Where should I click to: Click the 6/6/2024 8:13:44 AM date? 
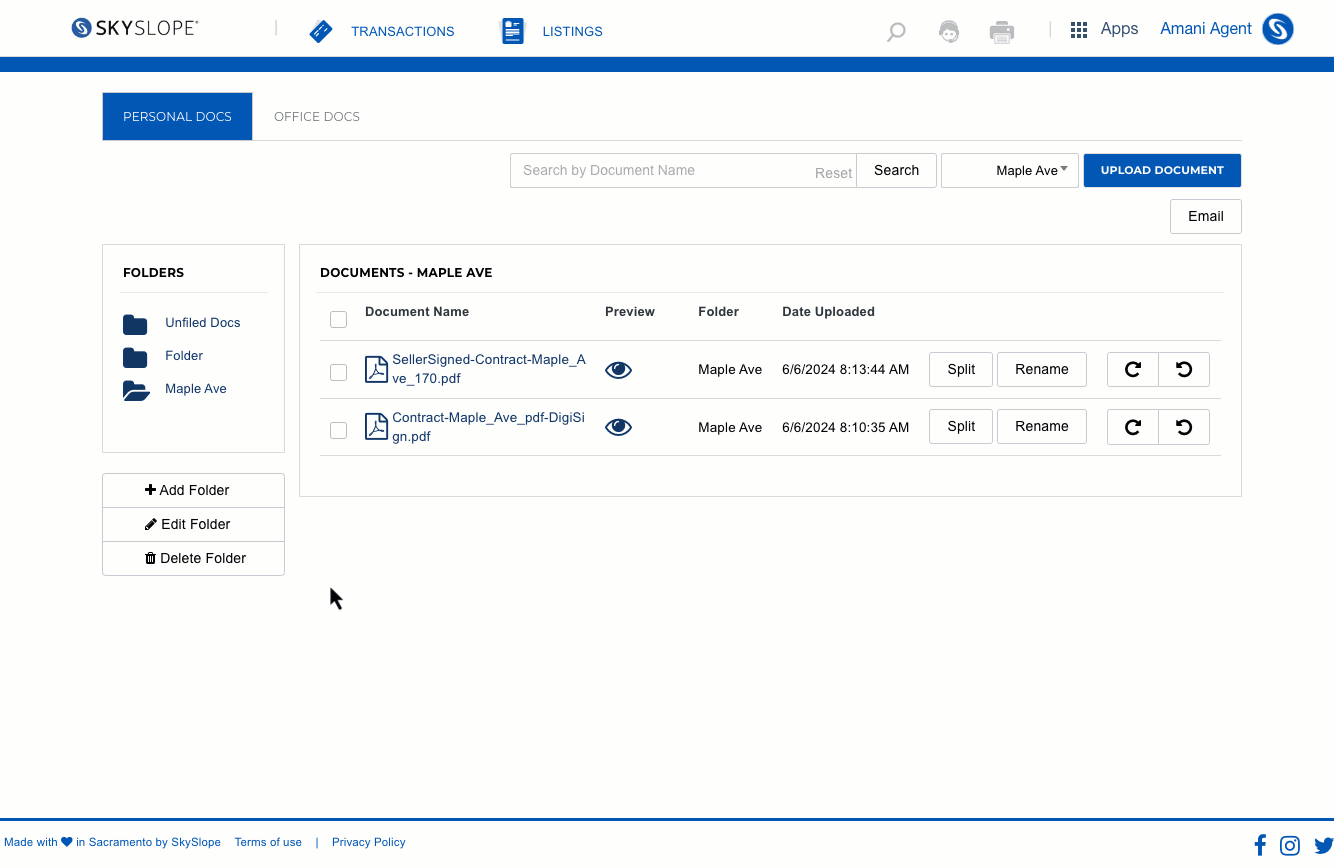coord(846,370)
